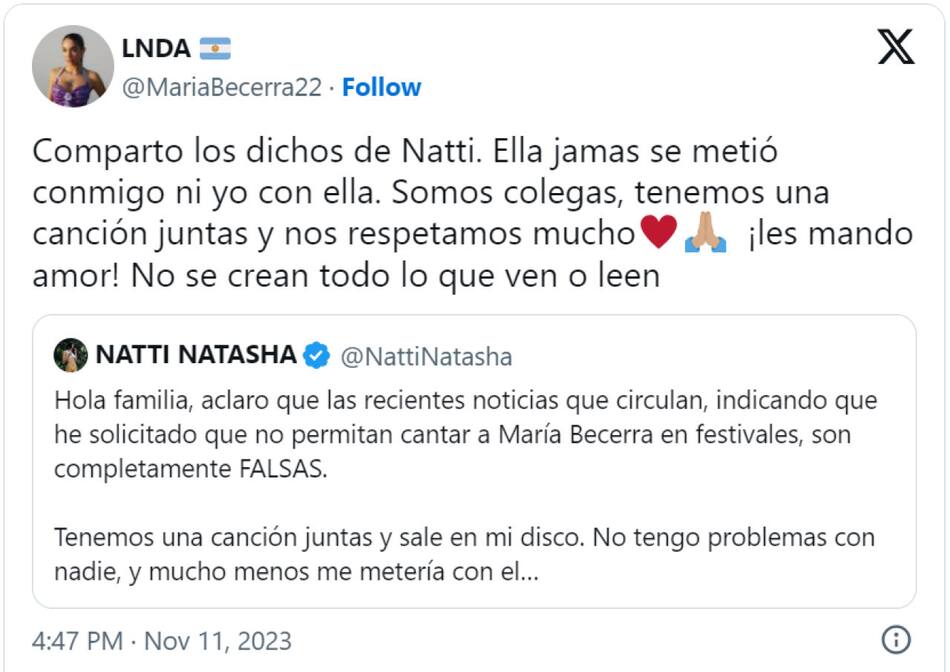The height and width of the screenshot is (672, 950).
Task: Click the red heart emoji
Action: pyautogui.click(x=658, y=233)
